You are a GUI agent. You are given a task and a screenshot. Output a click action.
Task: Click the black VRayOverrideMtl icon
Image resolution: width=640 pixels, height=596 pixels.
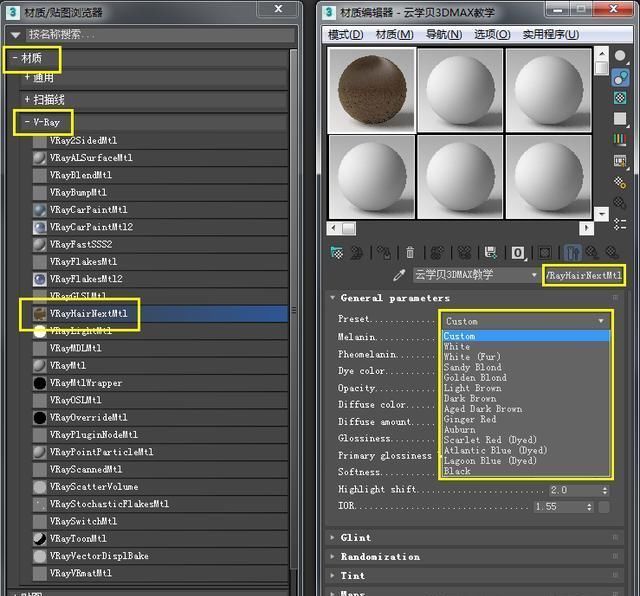pyautogui.click(x=40, y=418)
